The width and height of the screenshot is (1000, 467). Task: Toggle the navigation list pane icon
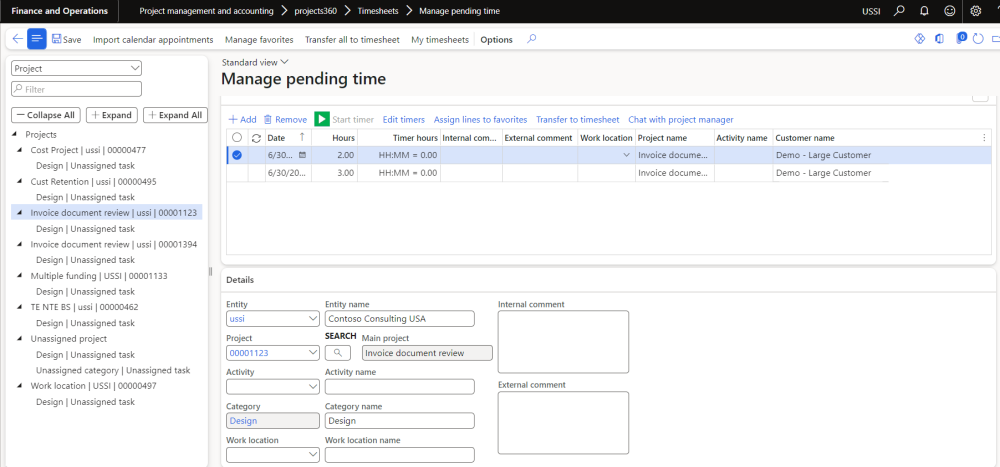tap(37, 39)
